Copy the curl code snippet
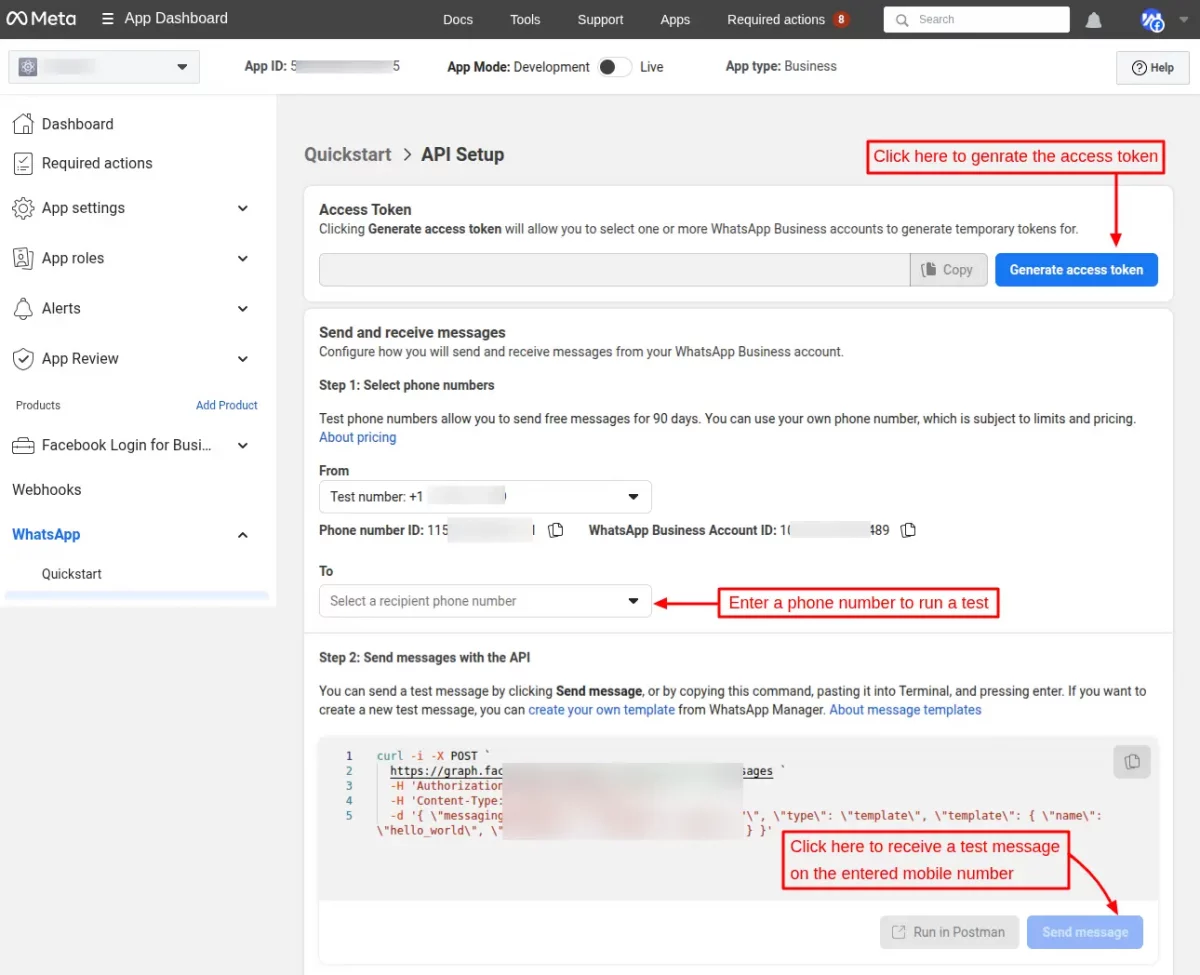The image size is (1200, 975). 1131,761
